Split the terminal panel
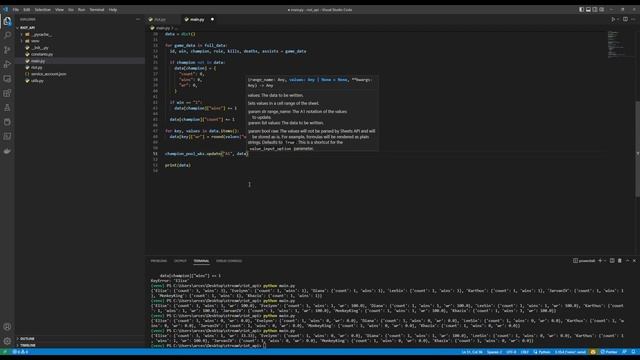Screen dimensions: 640x360 [x=612, y=260]
